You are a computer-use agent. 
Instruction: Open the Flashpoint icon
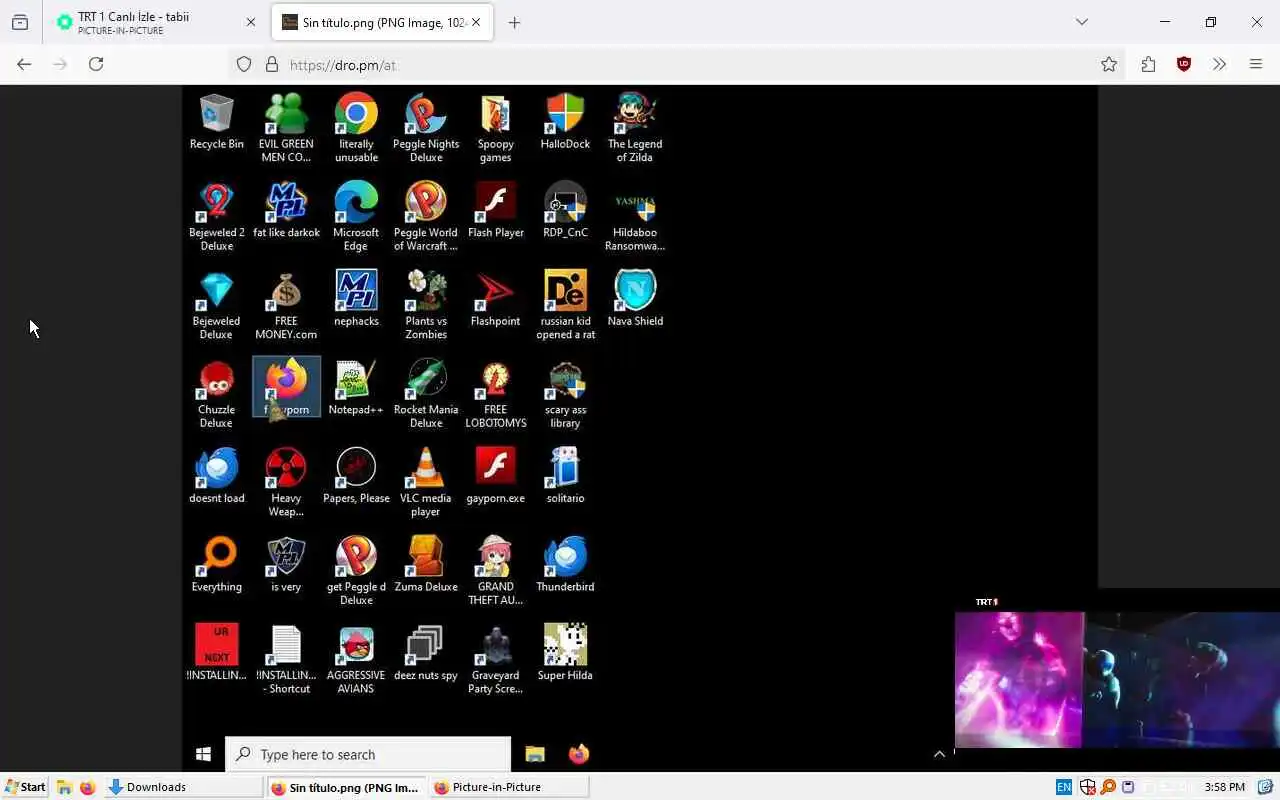(x=495, y=299)
